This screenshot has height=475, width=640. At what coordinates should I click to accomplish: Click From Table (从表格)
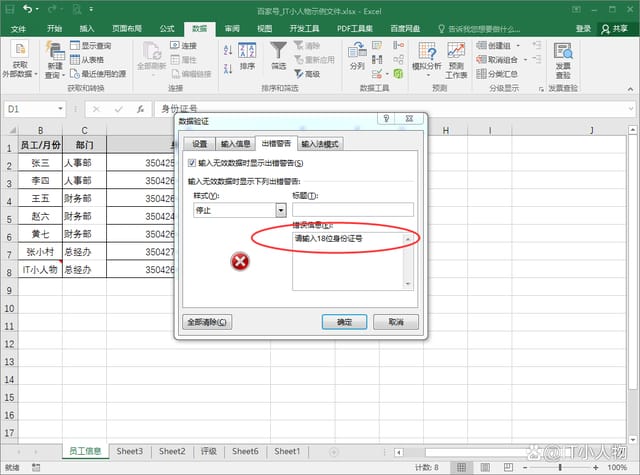[x=87, y=60]
